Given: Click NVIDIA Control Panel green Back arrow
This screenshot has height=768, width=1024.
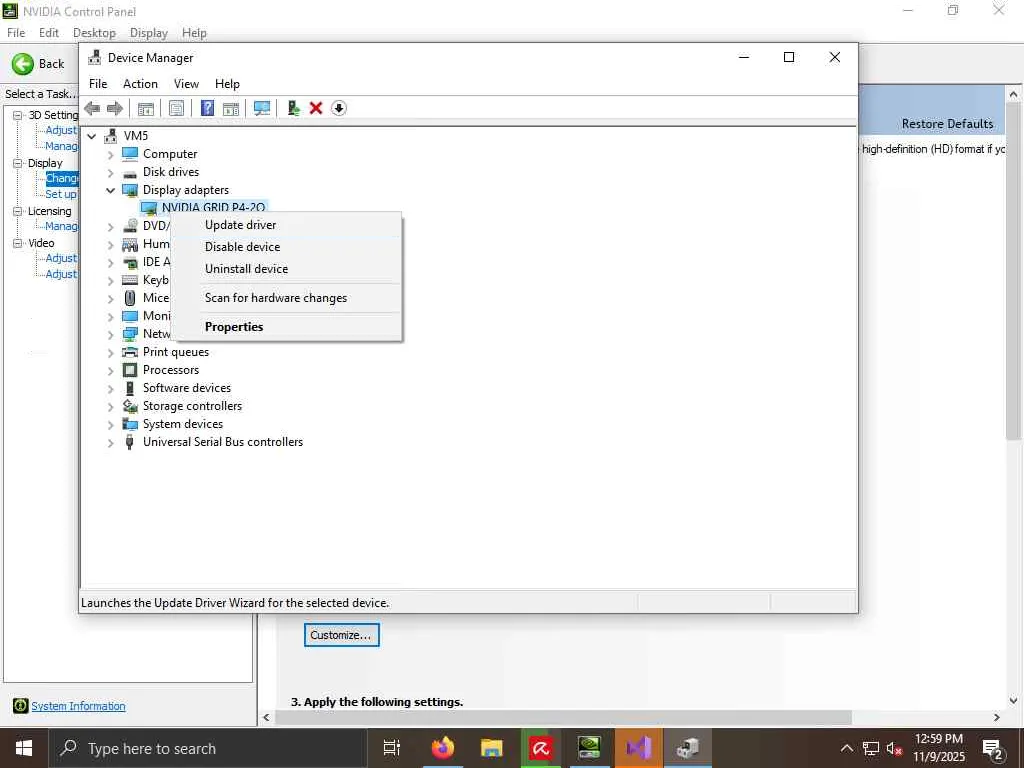Looking at the screenshot, I should tap(23, 64).
